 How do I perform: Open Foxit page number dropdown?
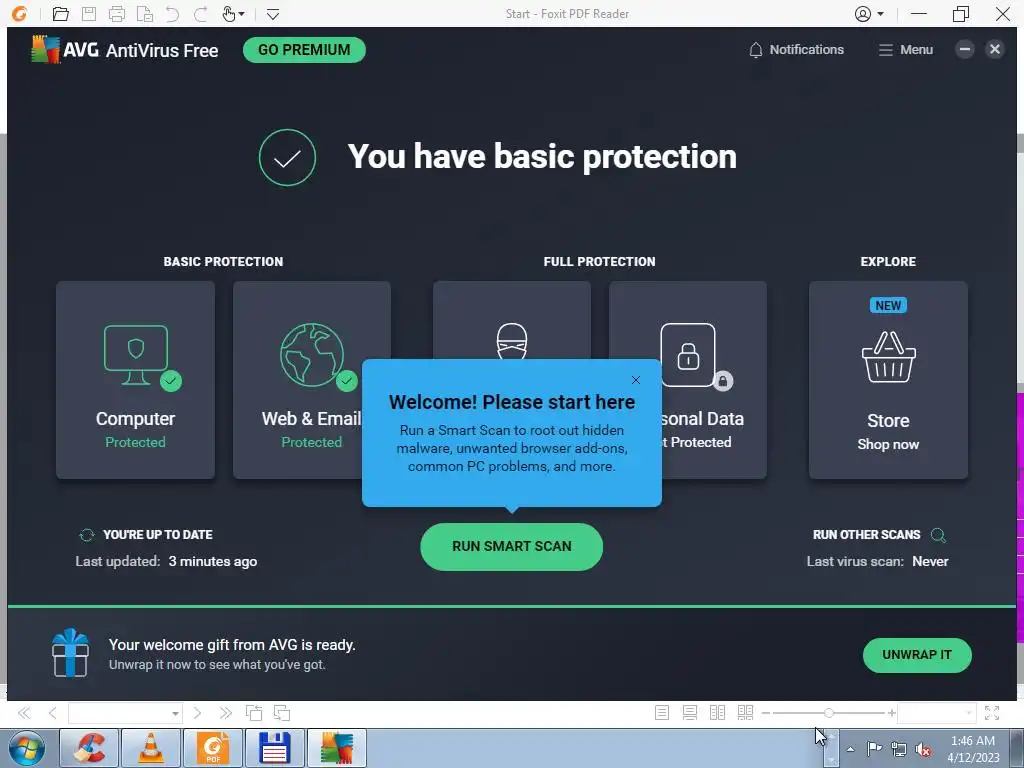(175, 714)
